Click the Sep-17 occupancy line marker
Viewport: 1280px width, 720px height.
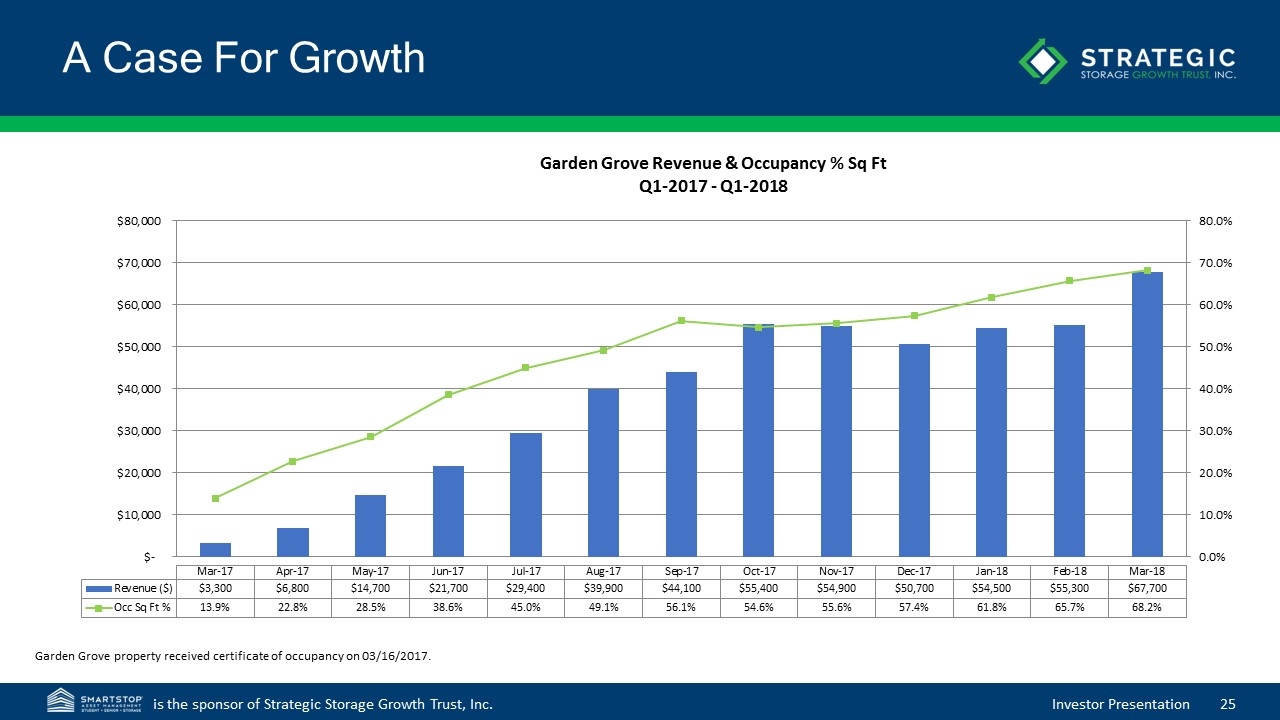[x=681, y=320]
